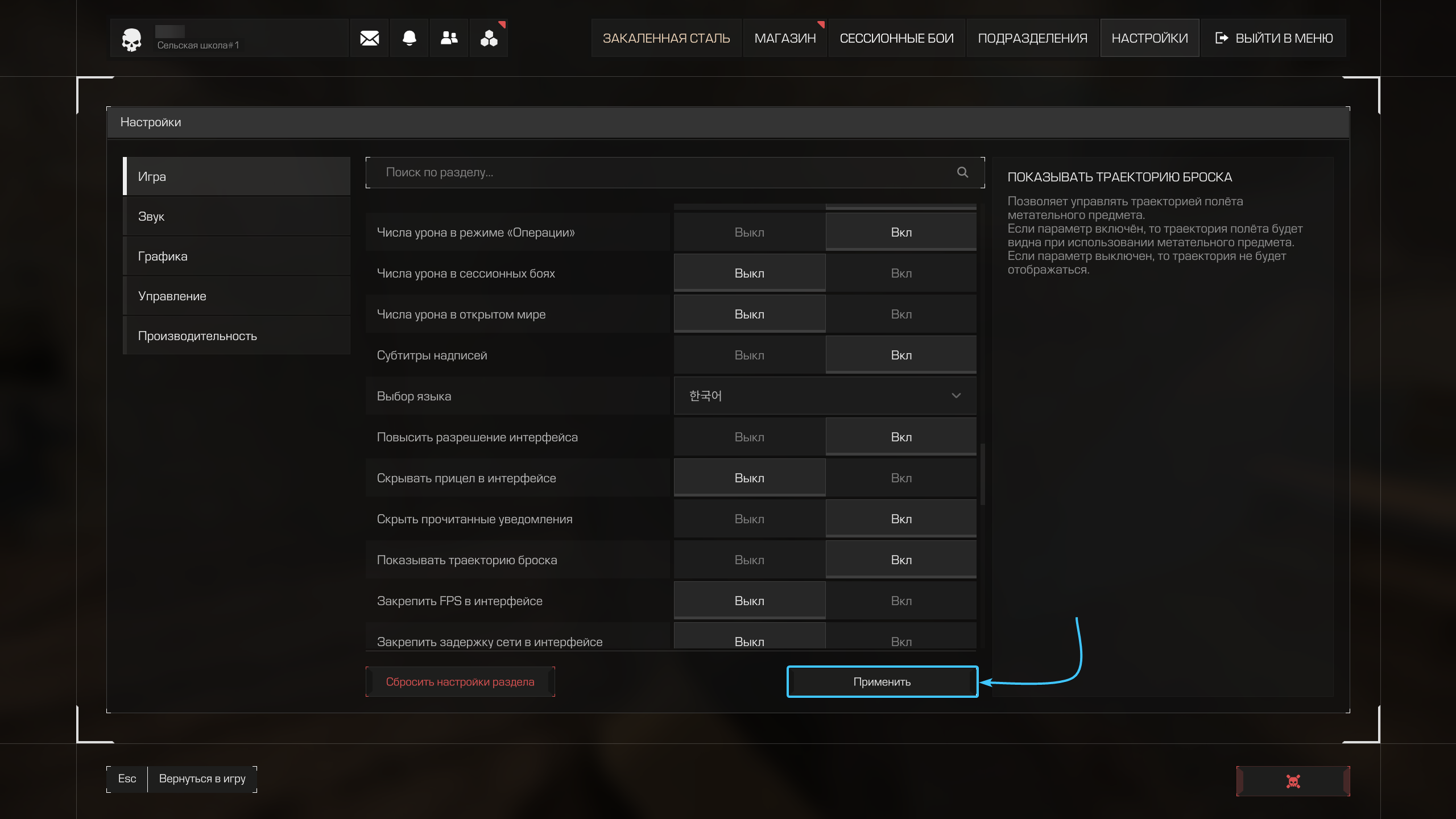The width and height of the screenshot is (1456, 819).
Task: Click the exit icon in 'Выйти в меню'
Action: [x=1221, y=38]
